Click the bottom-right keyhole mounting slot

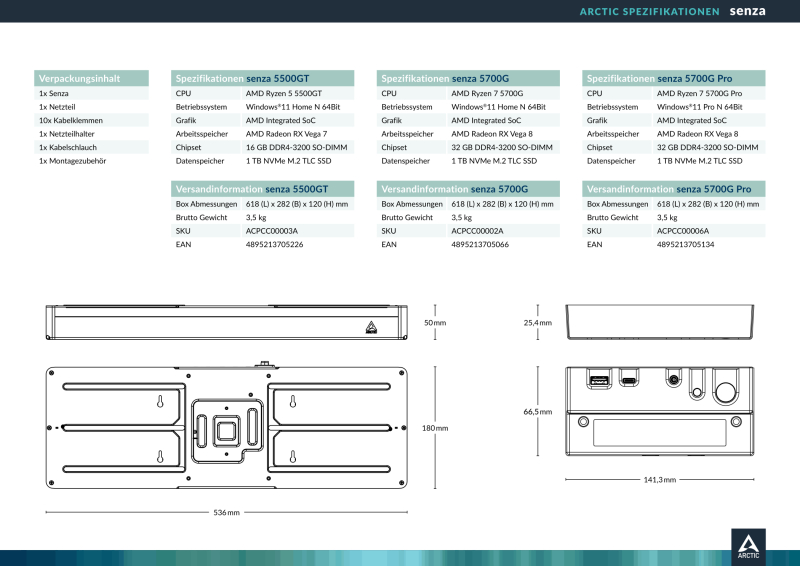coord(293,455)
